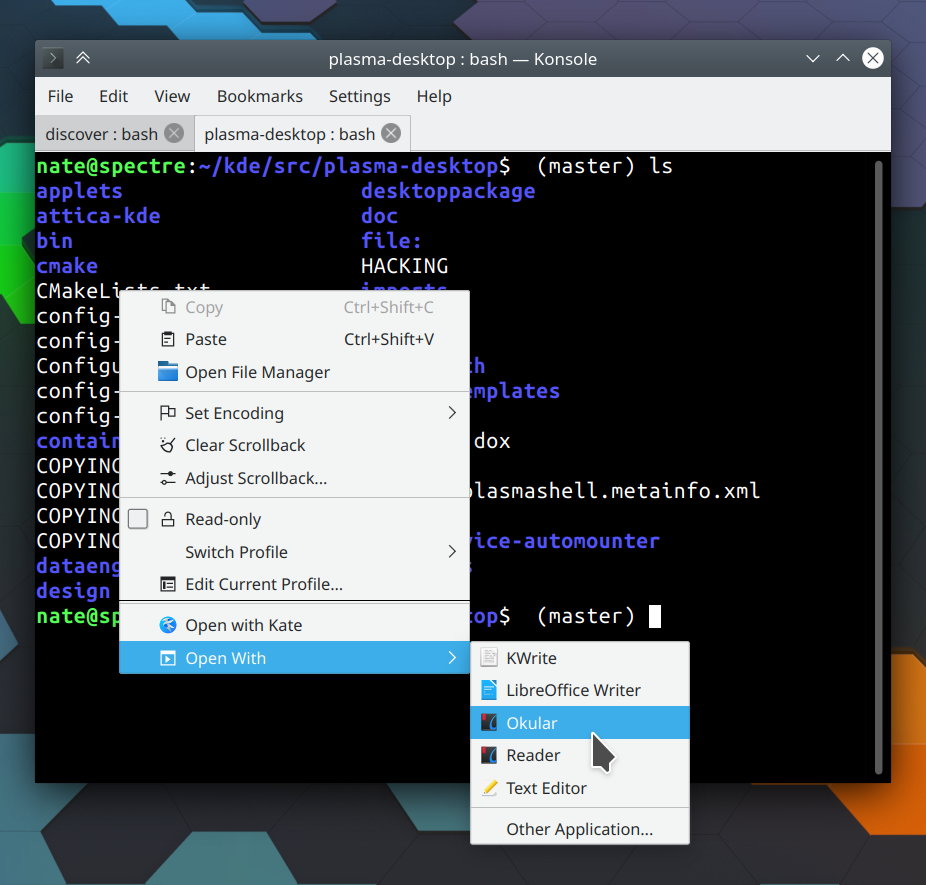Expand the Open With submenu arrow
Image resolution: width=926 pixels, height=885 pixels.
coord(452,658)
